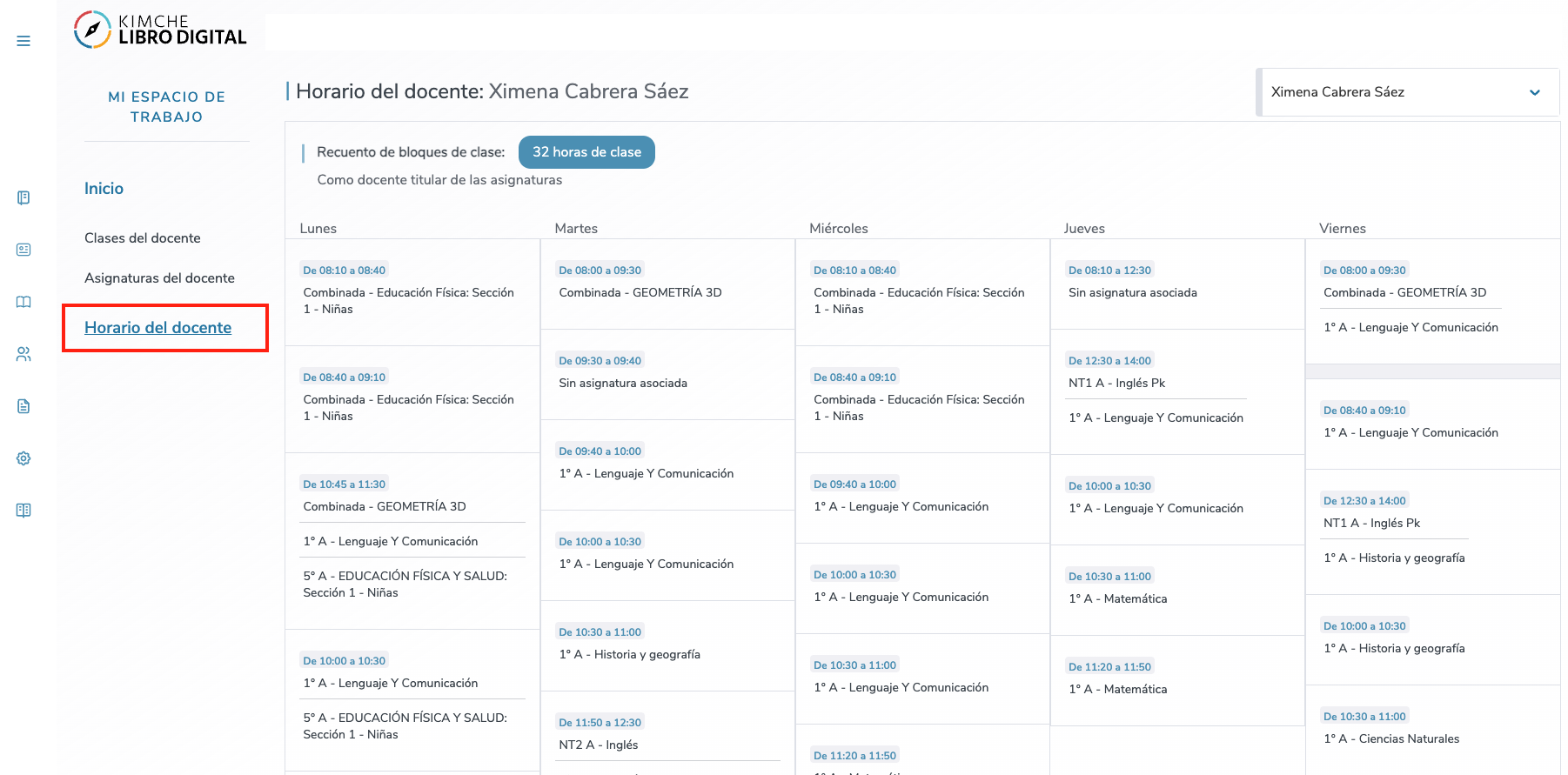Click Viernes Combinada - GEOMETRÍA 3D entry
Screen dimensions: 1568x775
[x=1405, y=292]
